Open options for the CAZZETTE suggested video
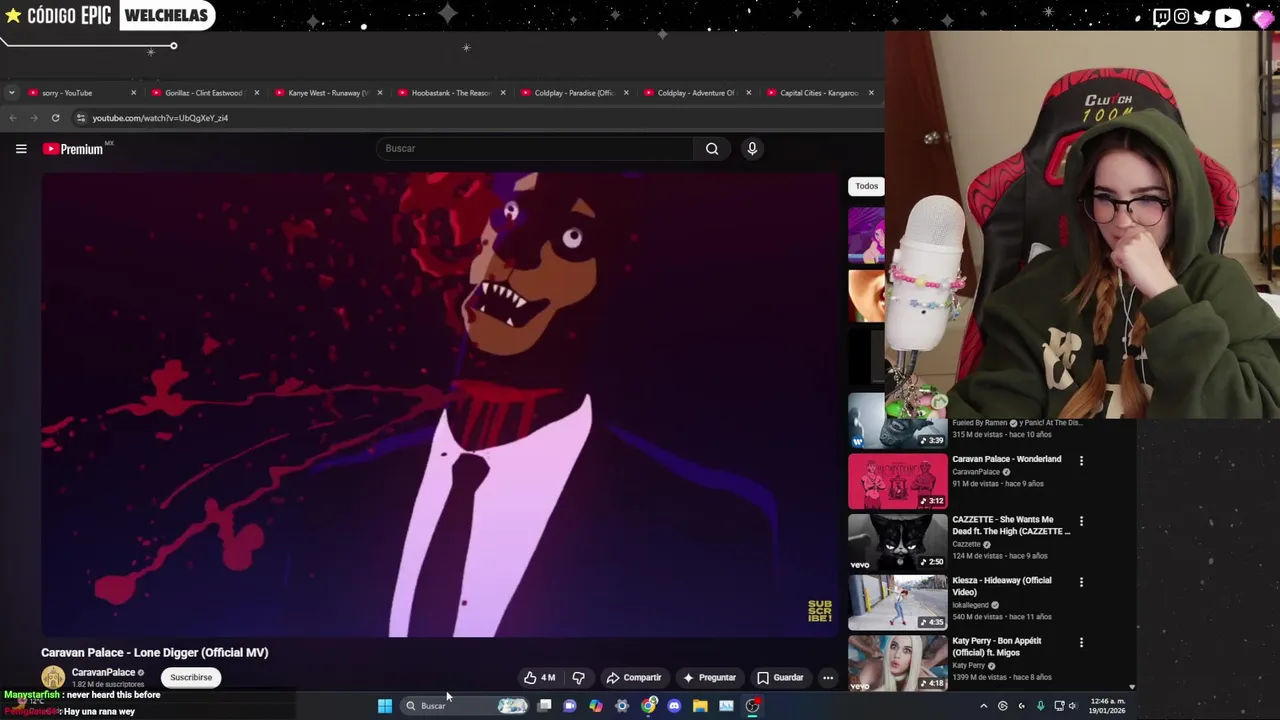Image resolution: width=1280 pixels, height=720 pixels. (x=1081, y=521)
